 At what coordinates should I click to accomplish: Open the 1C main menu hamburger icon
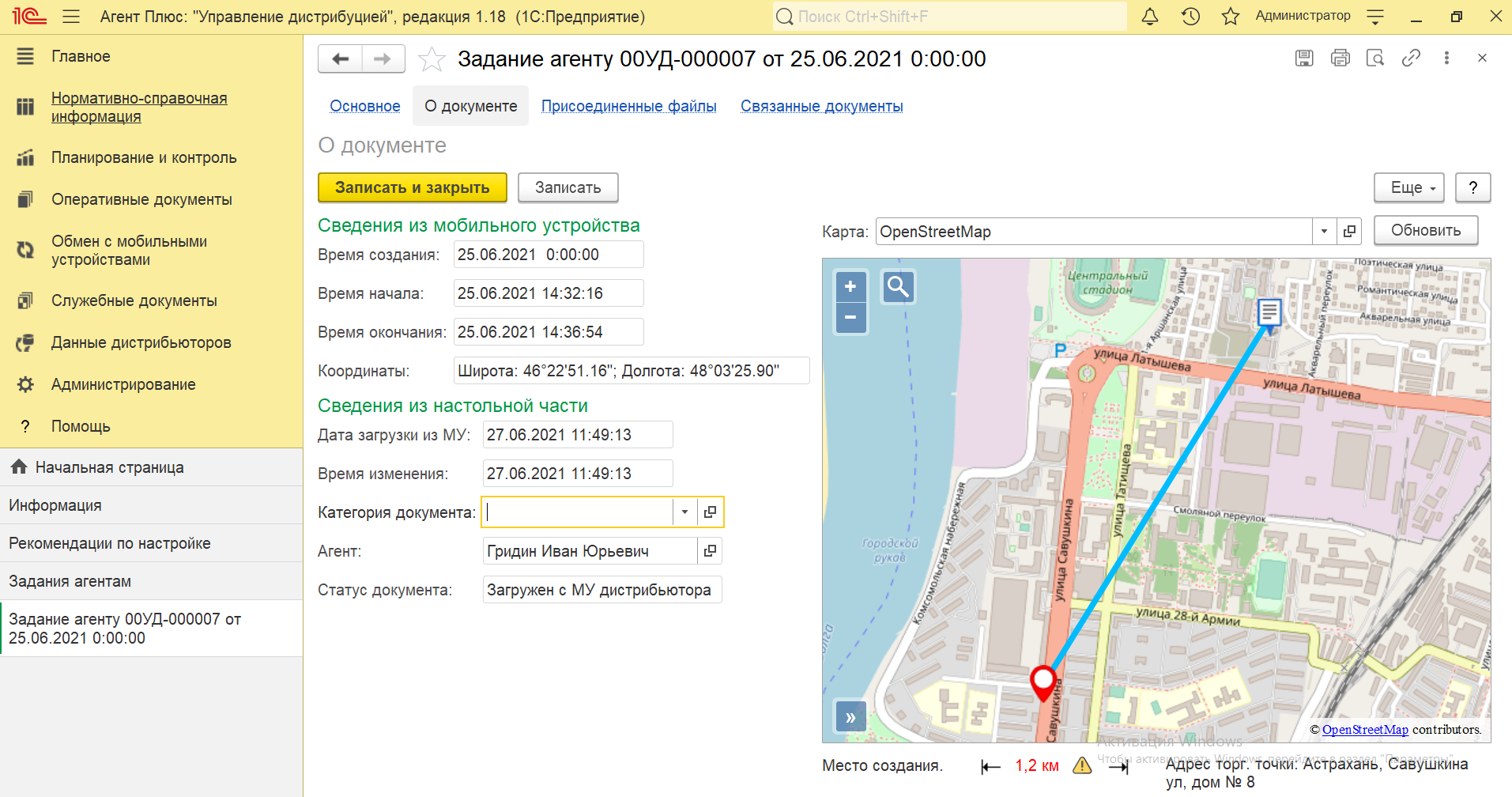[71, 17]
